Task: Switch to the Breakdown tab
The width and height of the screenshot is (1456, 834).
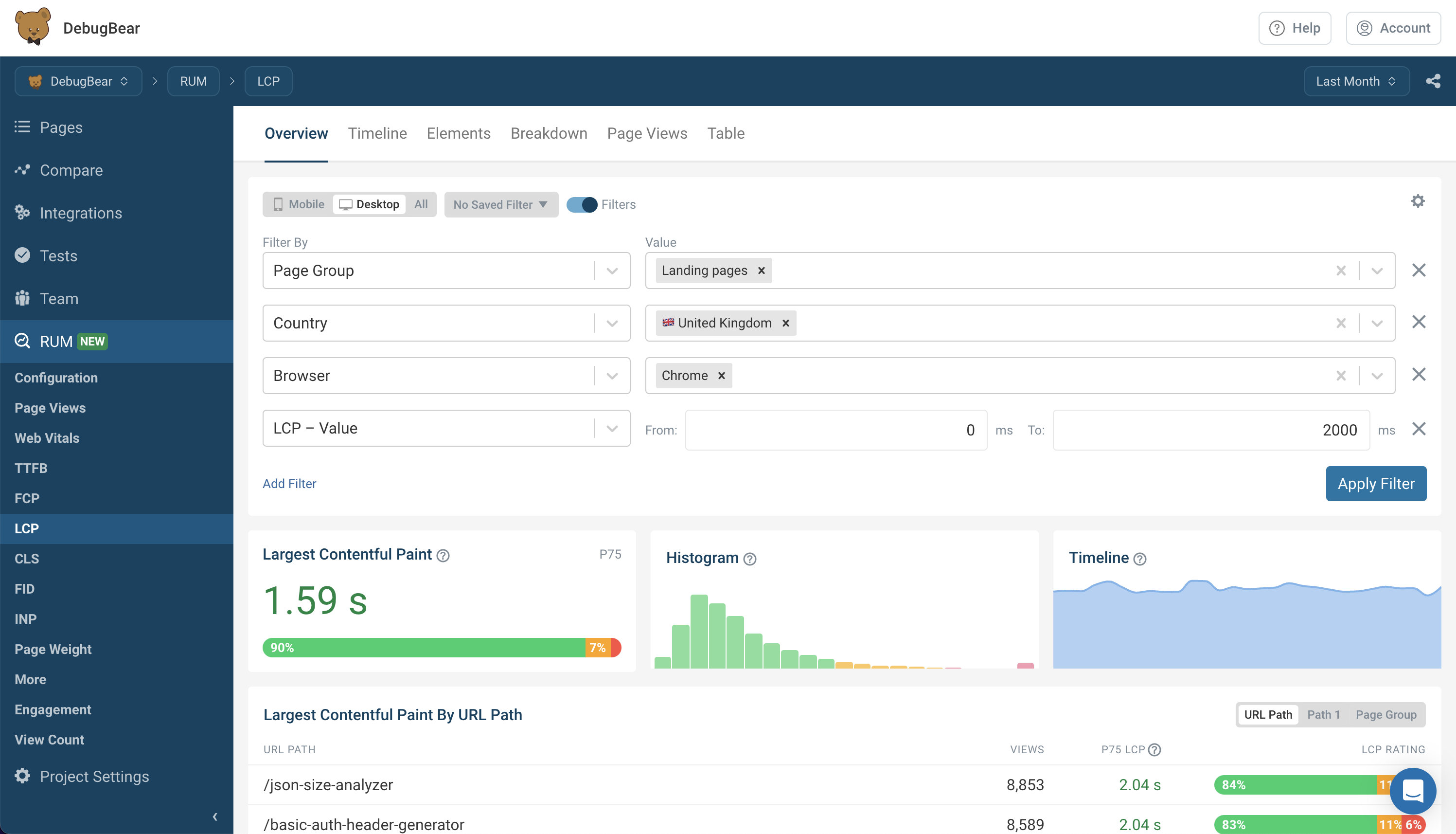Action: point(549,133)
